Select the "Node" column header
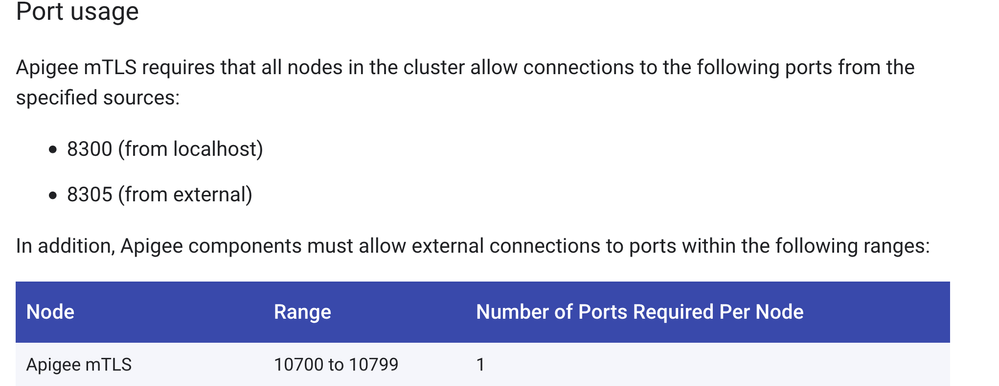 50,312
